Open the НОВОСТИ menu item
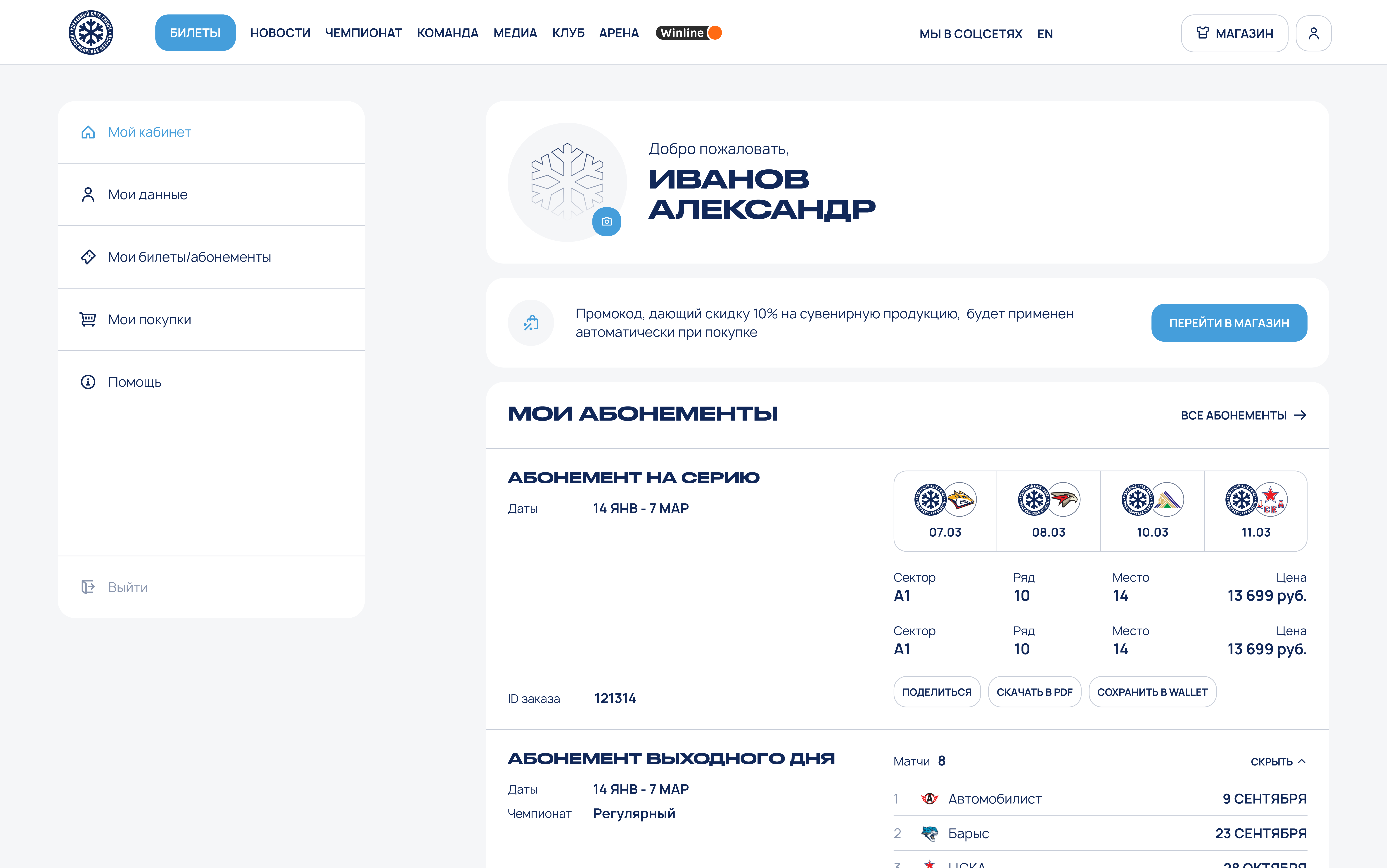The height and width of the screenshot is (868, 1387). coord(280,33)
